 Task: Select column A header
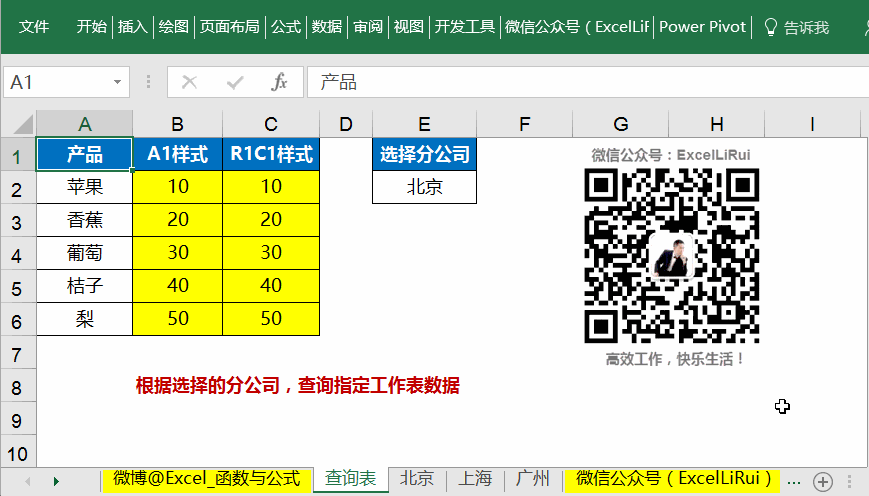tap(84, 124)
